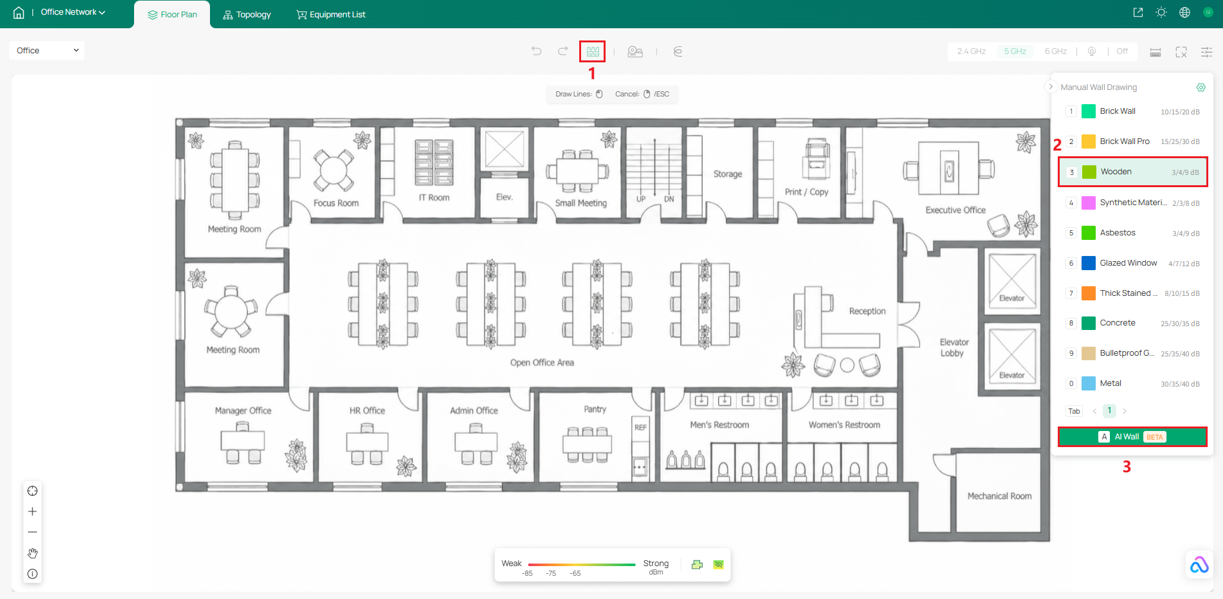Click the Thick Stained orange color swatch
Image resolution: width=1223 pixels, height=599 pixels.
coord(1088,293)
